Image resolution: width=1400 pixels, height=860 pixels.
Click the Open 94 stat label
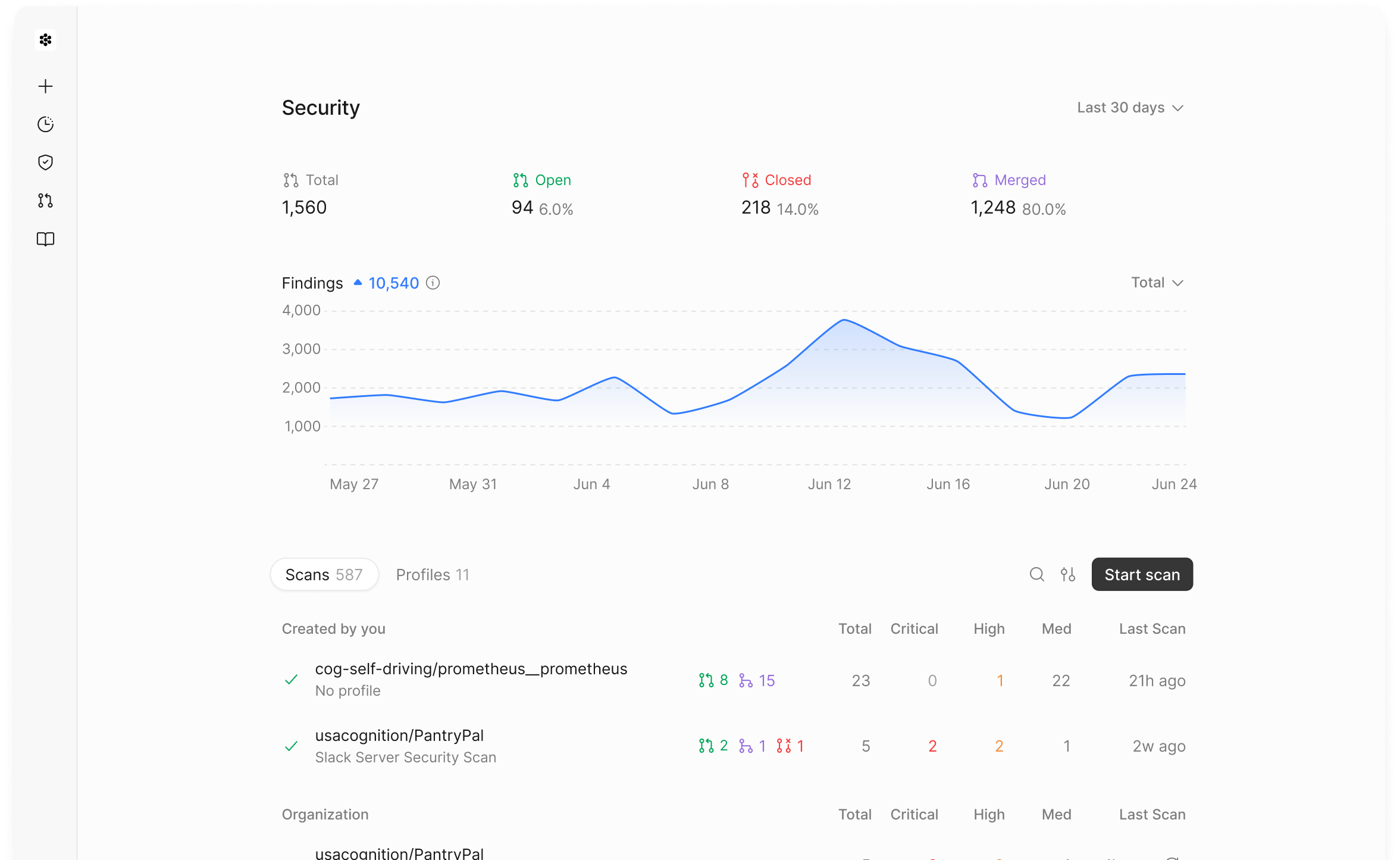coord(553,180)
